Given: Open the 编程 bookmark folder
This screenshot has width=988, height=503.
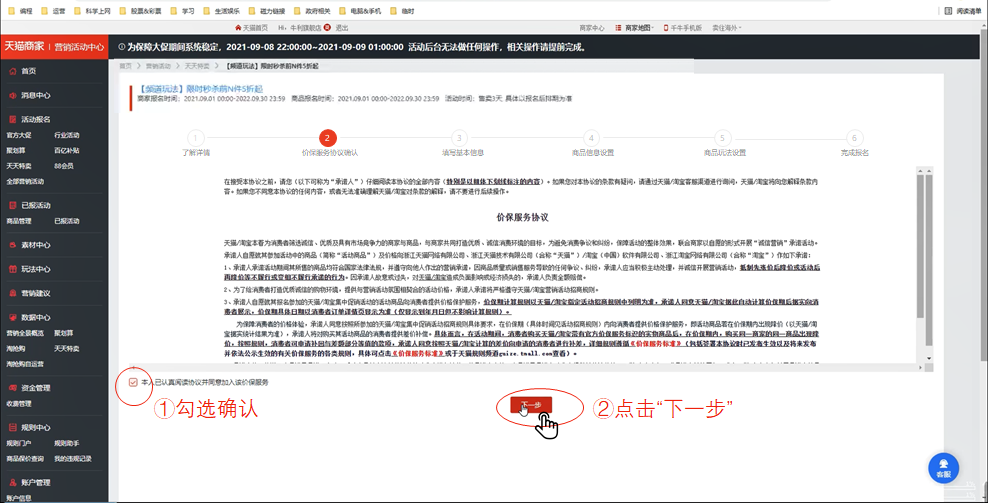Looking at the screenshot, I should click(x=19, y=11).
